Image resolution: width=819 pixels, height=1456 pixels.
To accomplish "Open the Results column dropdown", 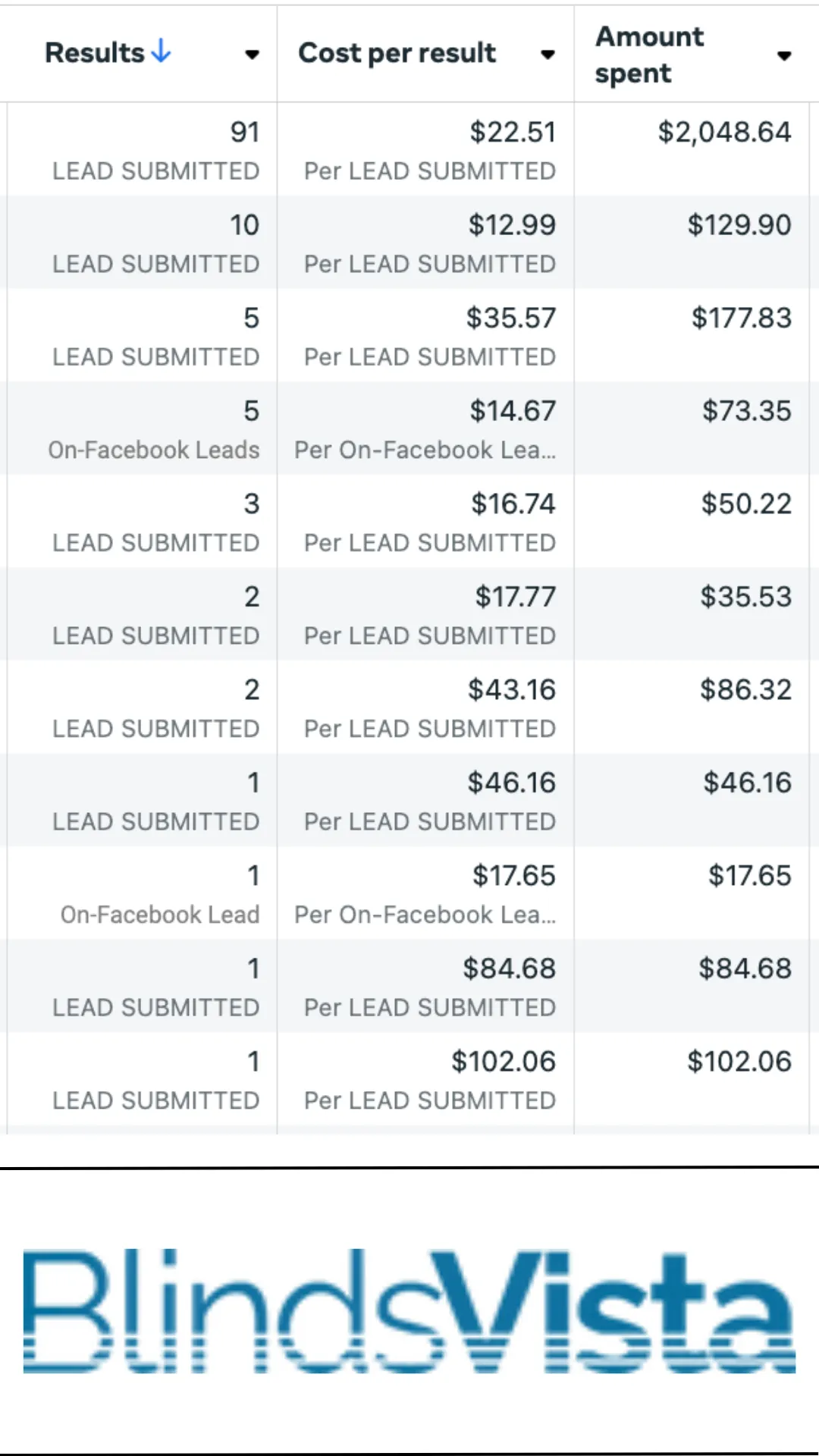I will [x=252, y=54].
